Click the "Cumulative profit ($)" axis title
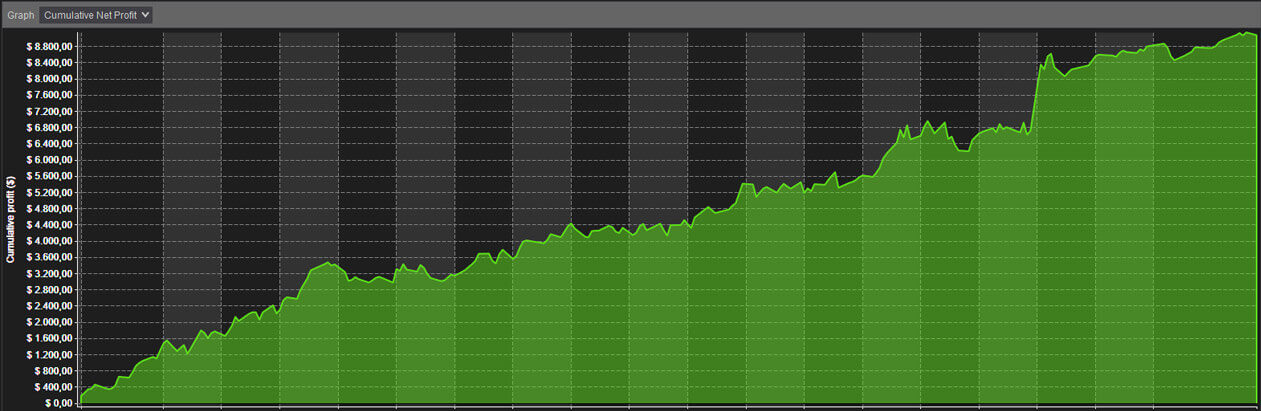 [x=10, y=219]
